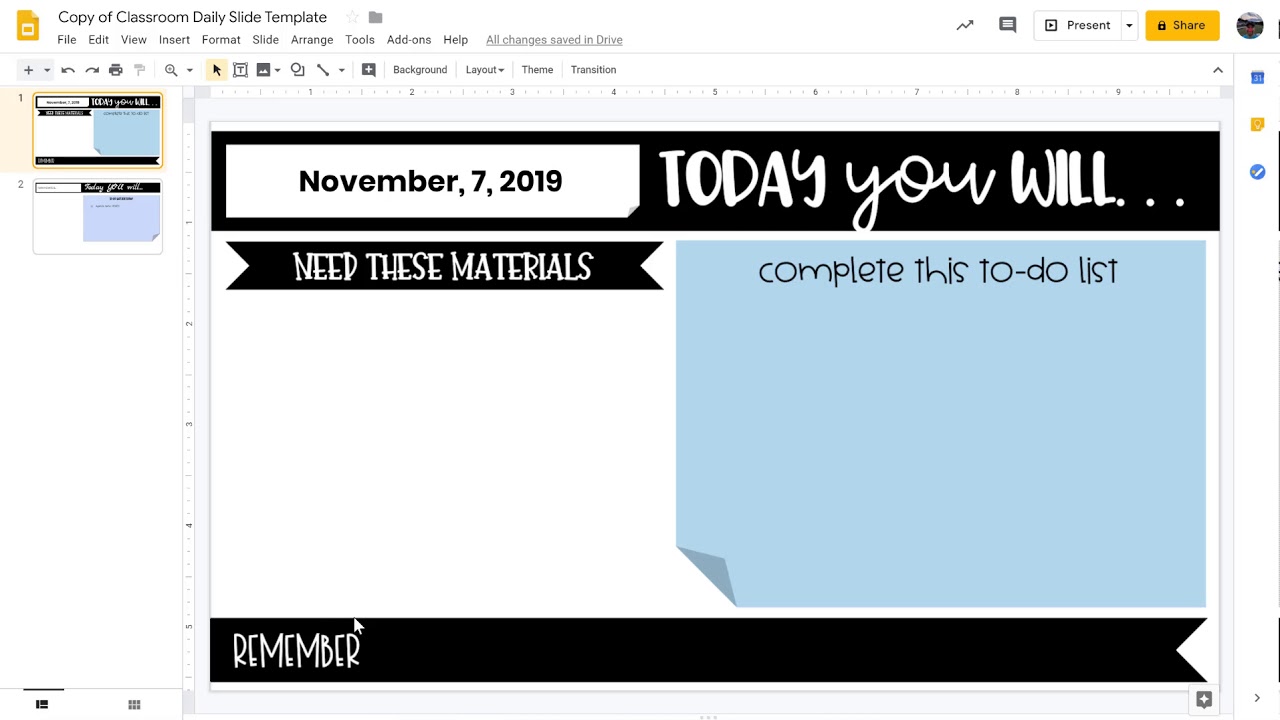Select slide 1 thumbnail
The image size is (1280, 720).
point(97,130)
